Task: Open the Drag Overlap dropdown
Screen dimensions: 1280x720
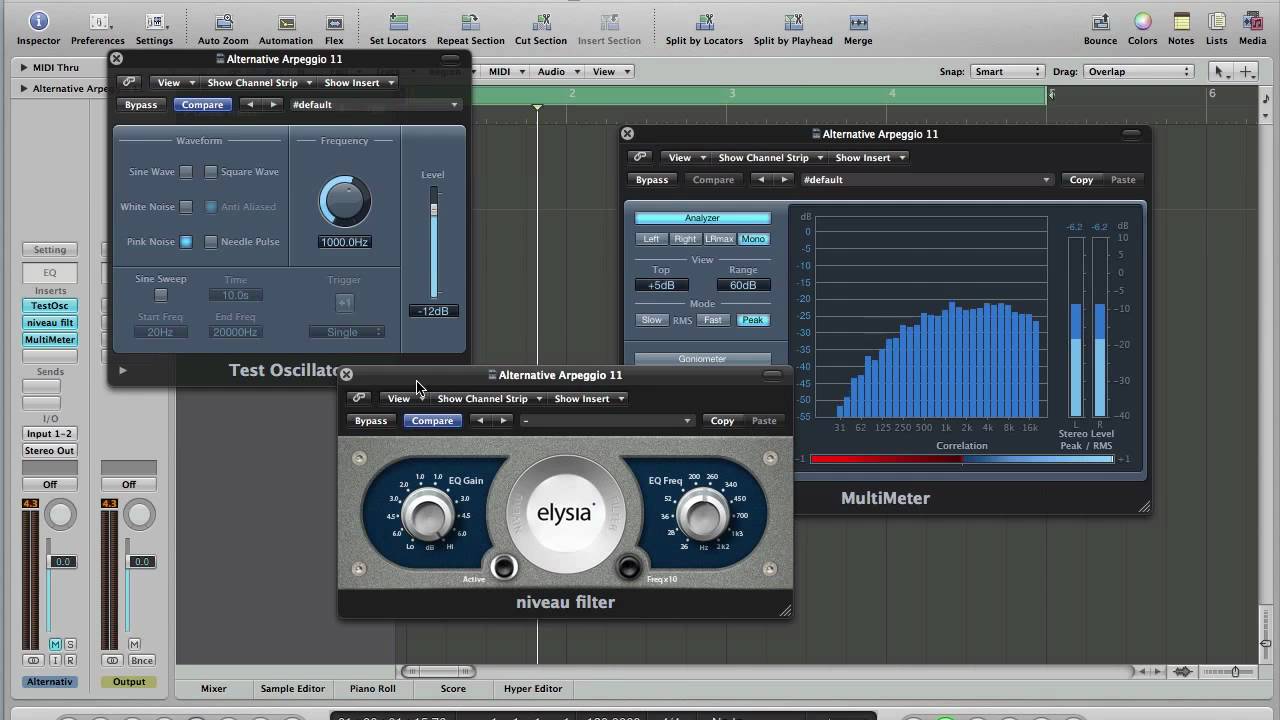Action: 1138,72
